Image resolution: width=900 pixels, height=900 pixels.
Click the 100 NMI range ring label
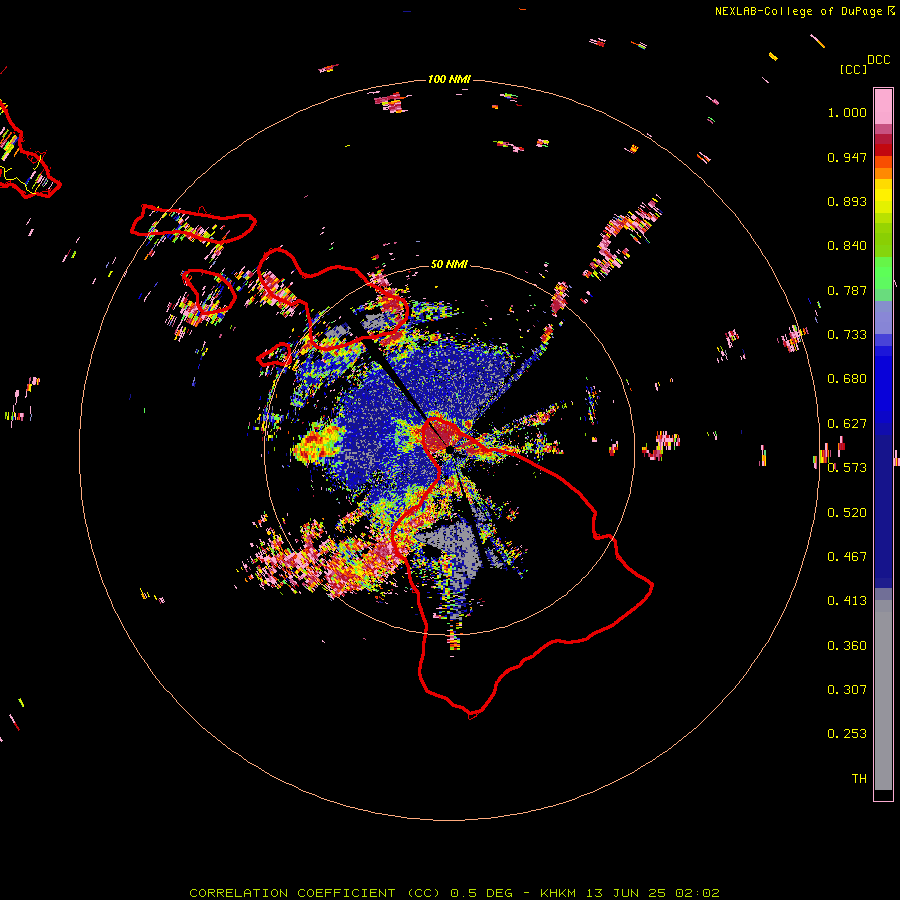coord(449,79)
